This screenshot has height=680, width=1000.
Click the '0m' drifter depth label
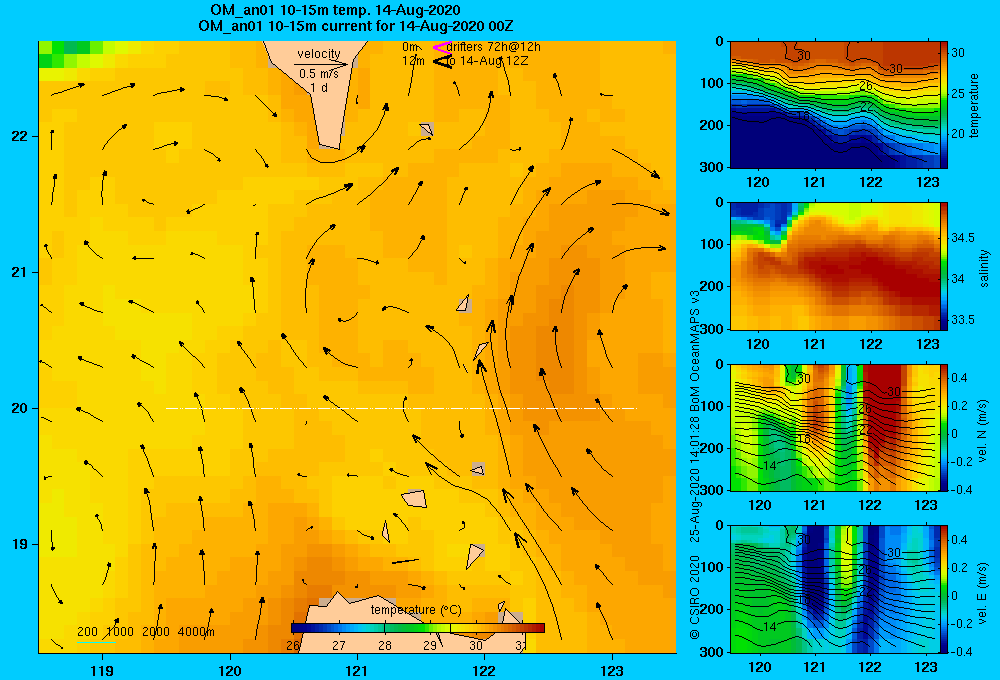click(x=410, y=47)
